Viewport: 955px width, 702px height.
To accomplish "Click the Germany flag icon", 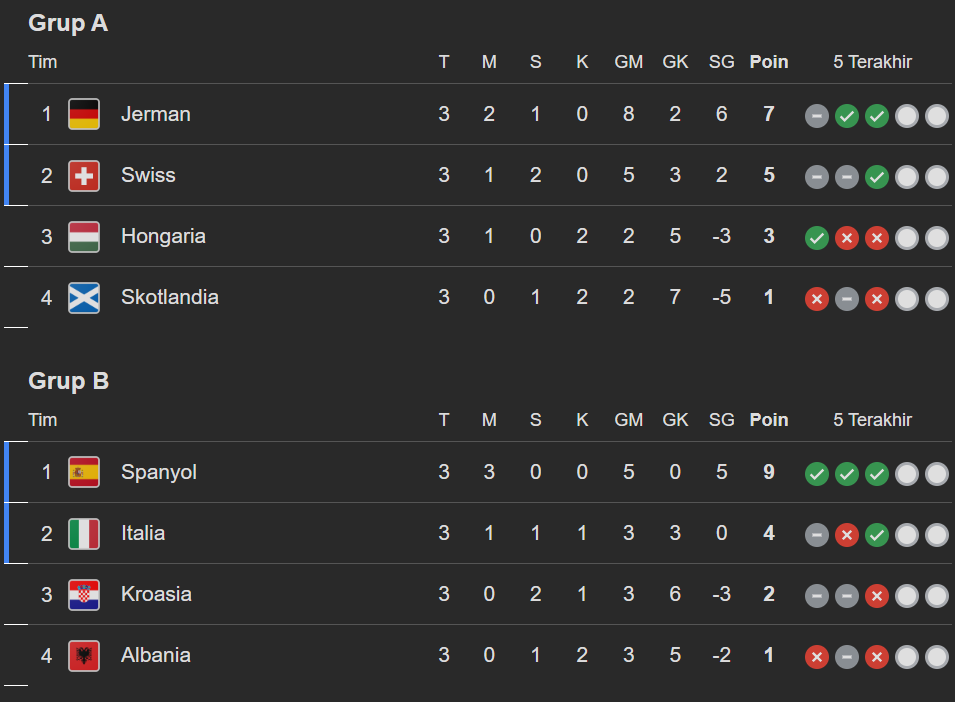I will point(84,114).
